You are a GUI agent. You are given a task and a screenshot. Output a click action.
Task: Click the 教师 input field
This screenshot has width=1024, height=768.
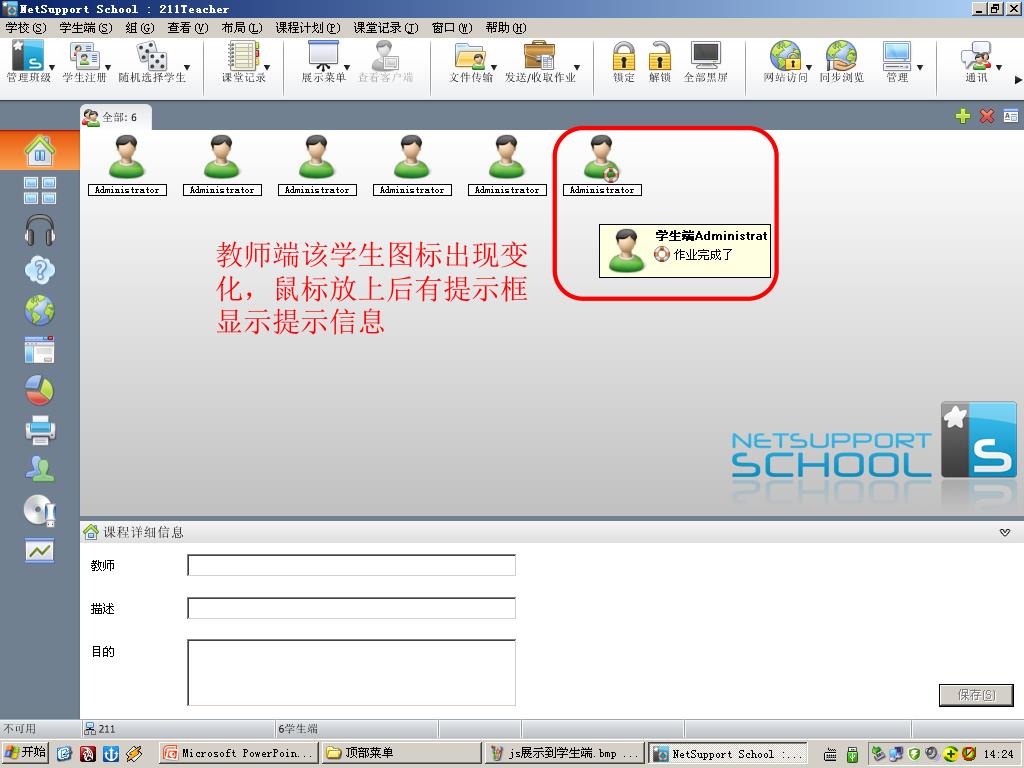pyautogui.click(x=351, y=565)
